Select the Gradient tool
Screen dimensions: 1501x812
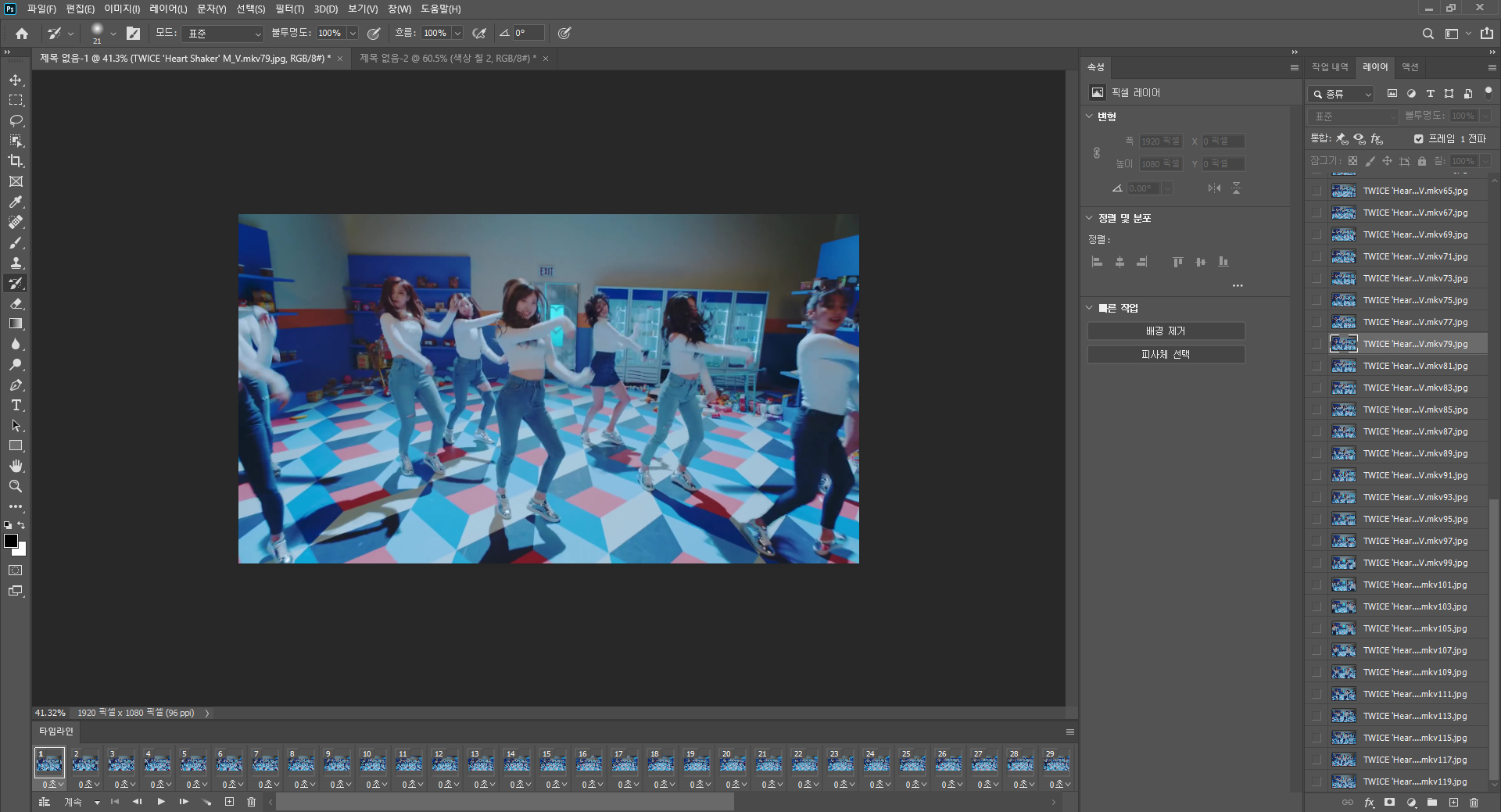coord(16,324)
